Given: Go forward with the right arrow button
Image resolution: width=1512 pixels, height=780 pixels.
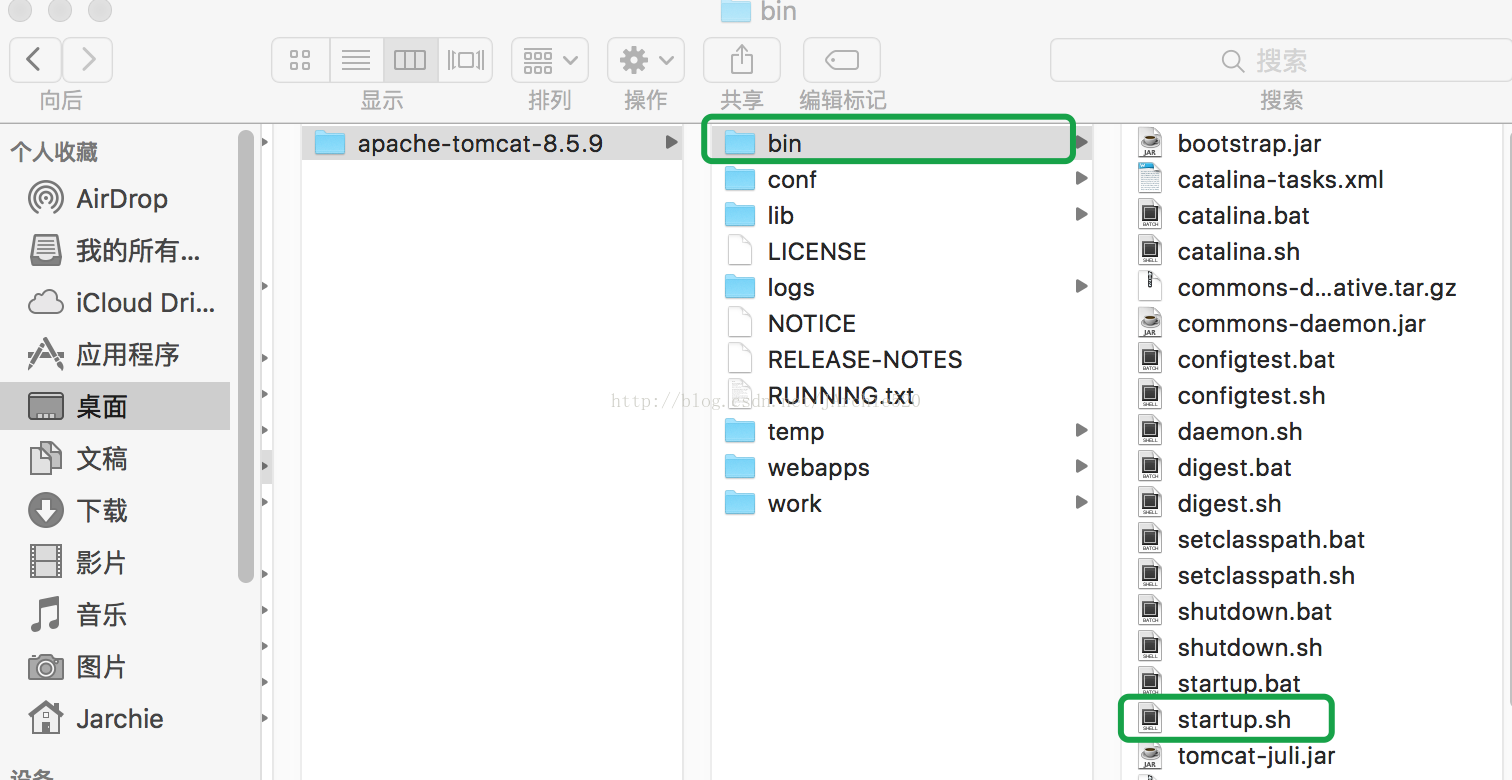Looking at the screenshot, I should [87, 60].
